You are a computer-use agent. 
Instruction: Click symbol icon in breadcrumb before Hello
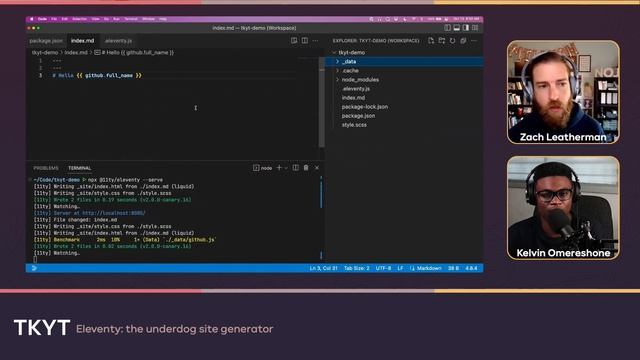pos(97,53)
